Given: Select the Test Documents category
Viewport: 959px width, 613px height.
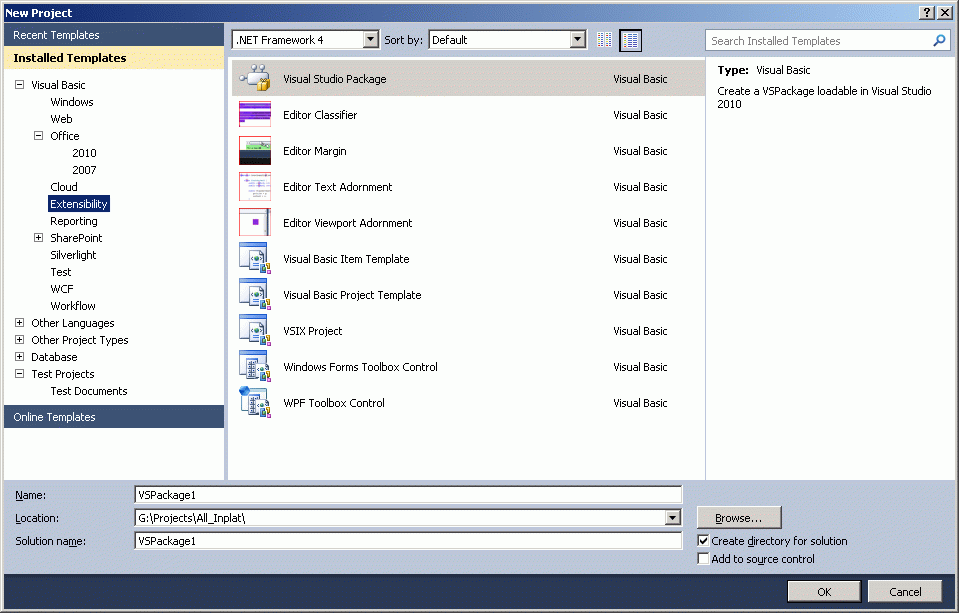Looking at the screenshot, I should (x=89, y=390).
